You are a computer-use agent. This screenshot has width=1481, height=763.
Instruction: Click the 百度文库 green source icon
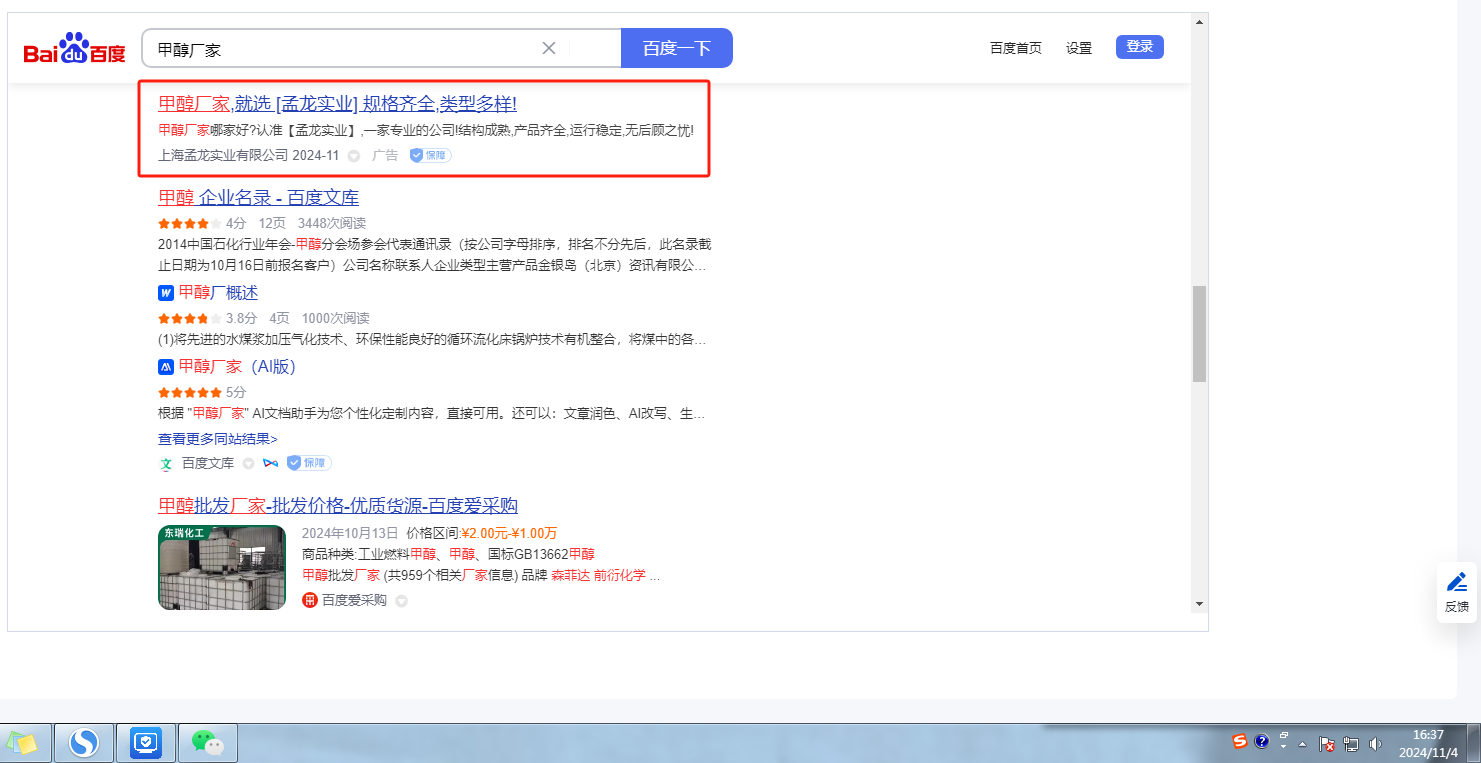pyautogui.click(x=166, y=464)
